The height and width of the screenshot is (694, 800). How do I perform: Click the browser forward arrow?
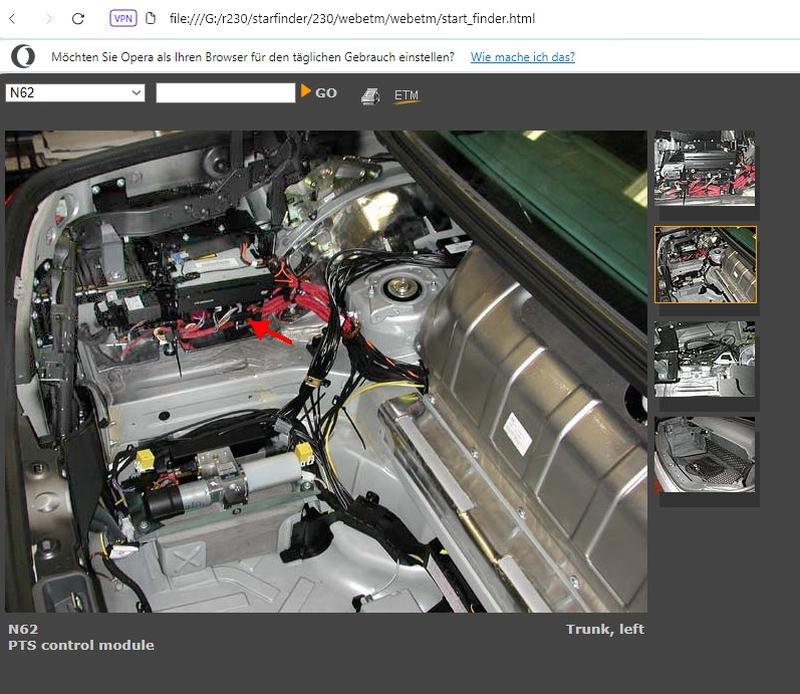(47, 18)
